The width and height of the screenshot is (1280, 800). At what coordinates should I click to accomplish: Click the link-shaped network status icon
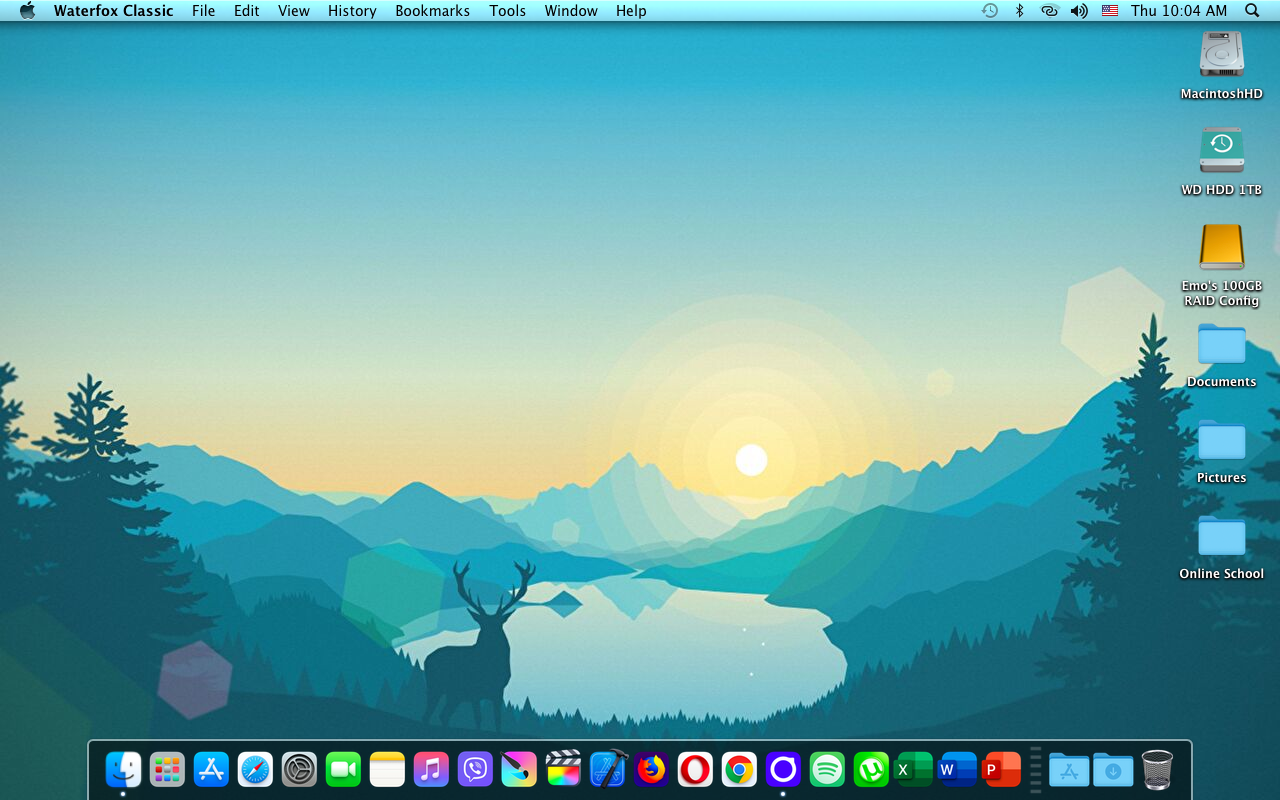tap(1049, 11)
